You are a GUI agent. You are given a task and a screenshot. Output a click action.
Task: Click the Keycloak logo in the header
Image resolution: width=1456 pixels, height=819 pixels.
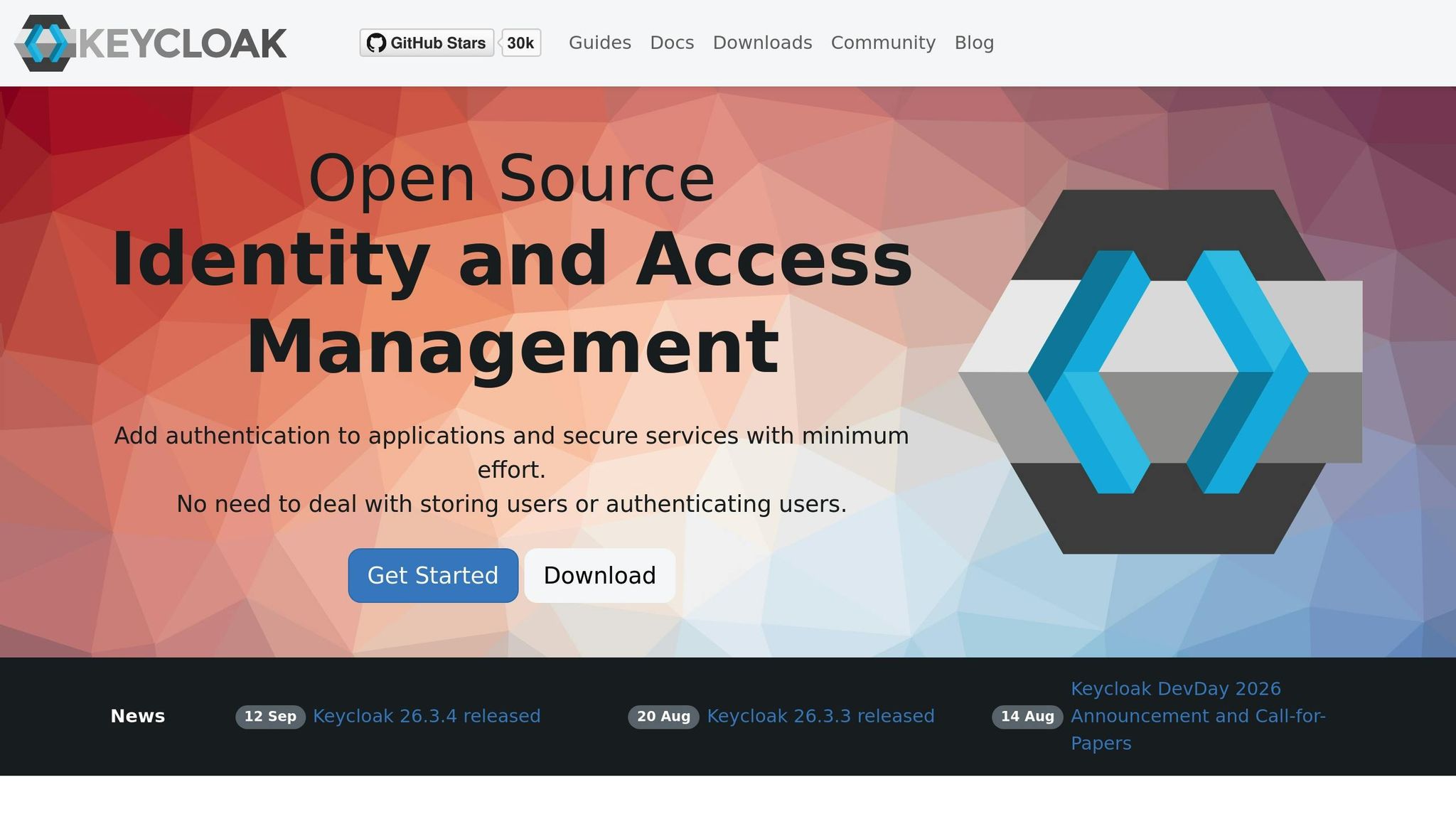[150, 43]
